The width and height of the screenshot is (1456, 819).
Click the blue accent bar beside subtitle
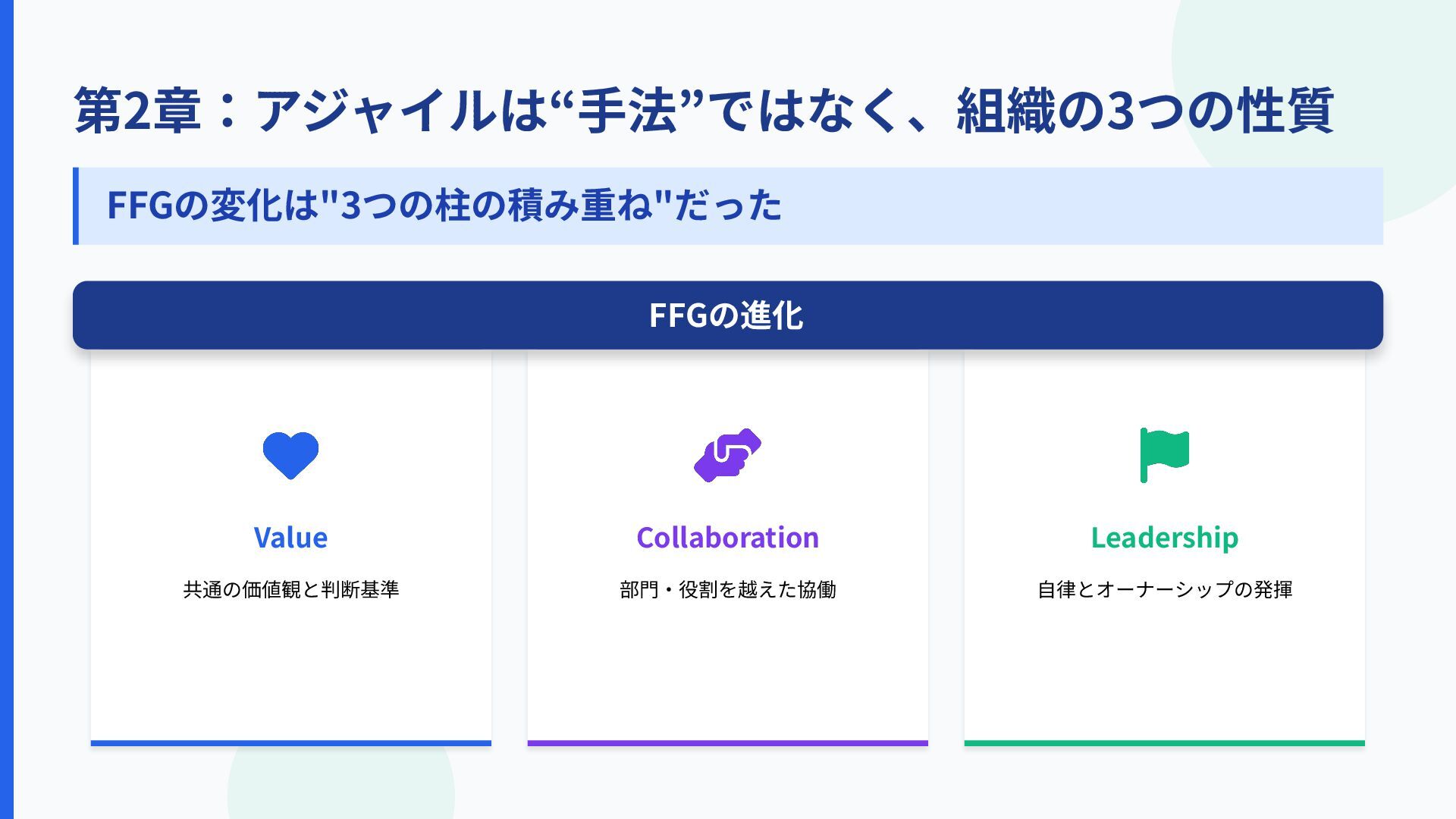pyautogui.click(x=76, y=206)
